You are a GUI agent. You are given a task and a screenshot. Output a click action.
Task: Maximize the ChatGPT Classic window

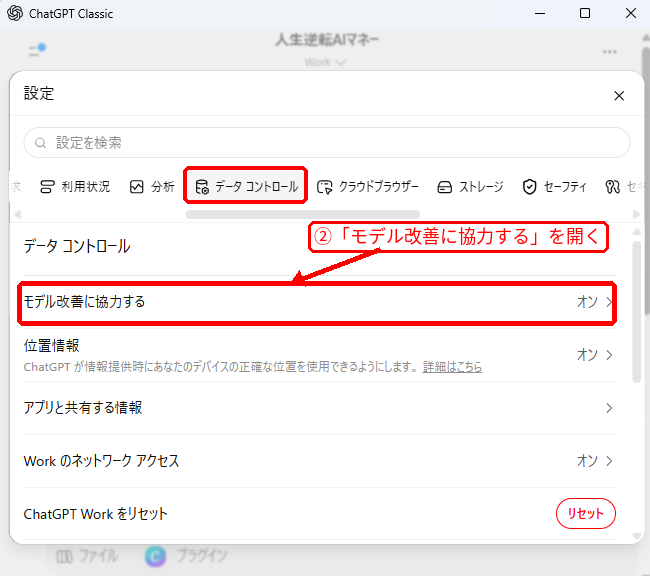[585, 13]
